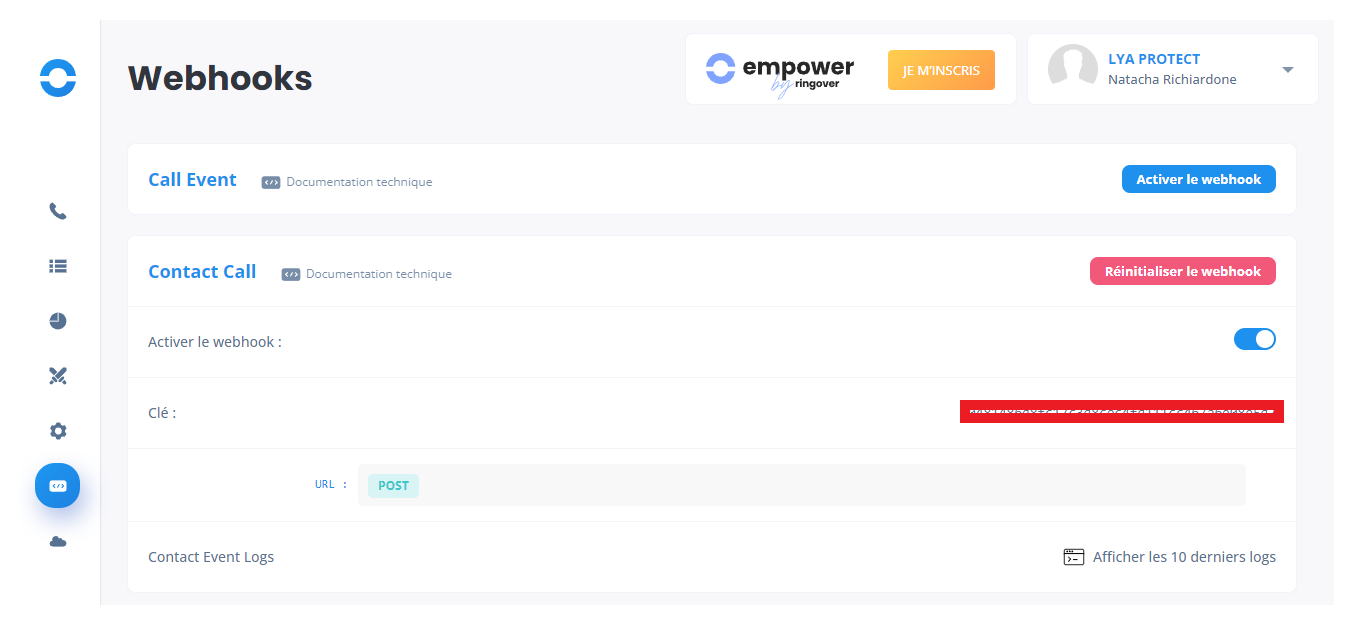Image resolution: width=1356 pixels, height=618 pixels.
Task: Click the terminal icon beside the logs link
Action: pyautogui.click(x=1073, y=557)
